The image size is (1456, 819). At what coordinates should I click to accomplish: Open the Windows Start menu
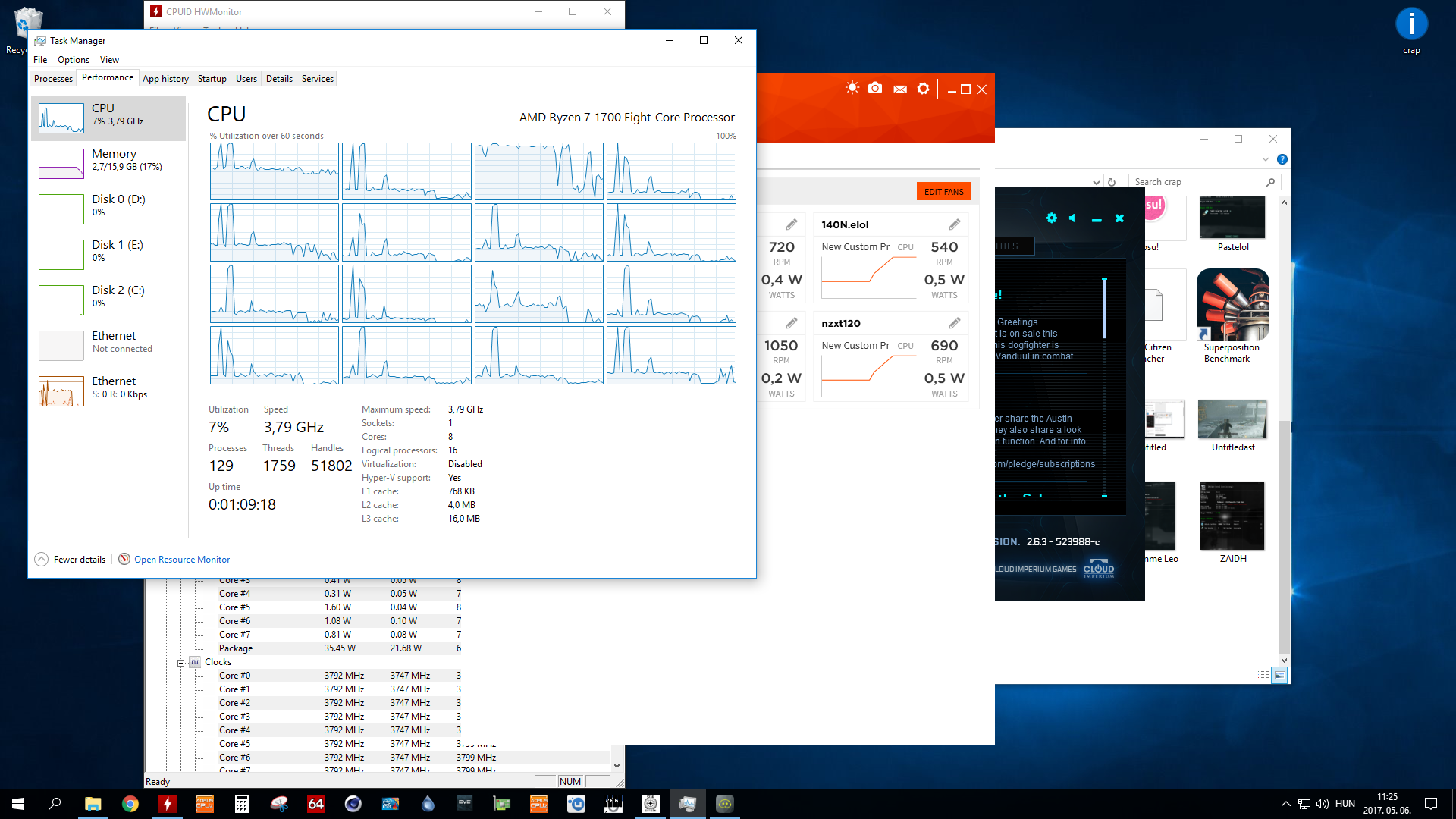[18, 804]
